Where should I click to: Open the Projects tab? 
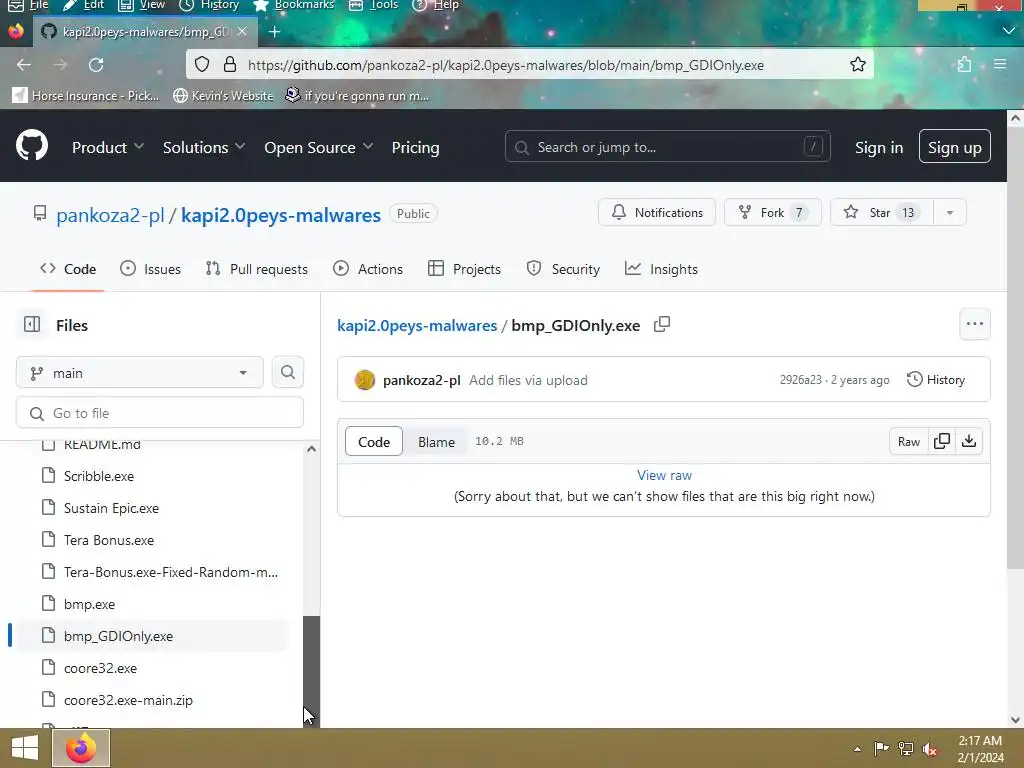[x=464, y=269]
